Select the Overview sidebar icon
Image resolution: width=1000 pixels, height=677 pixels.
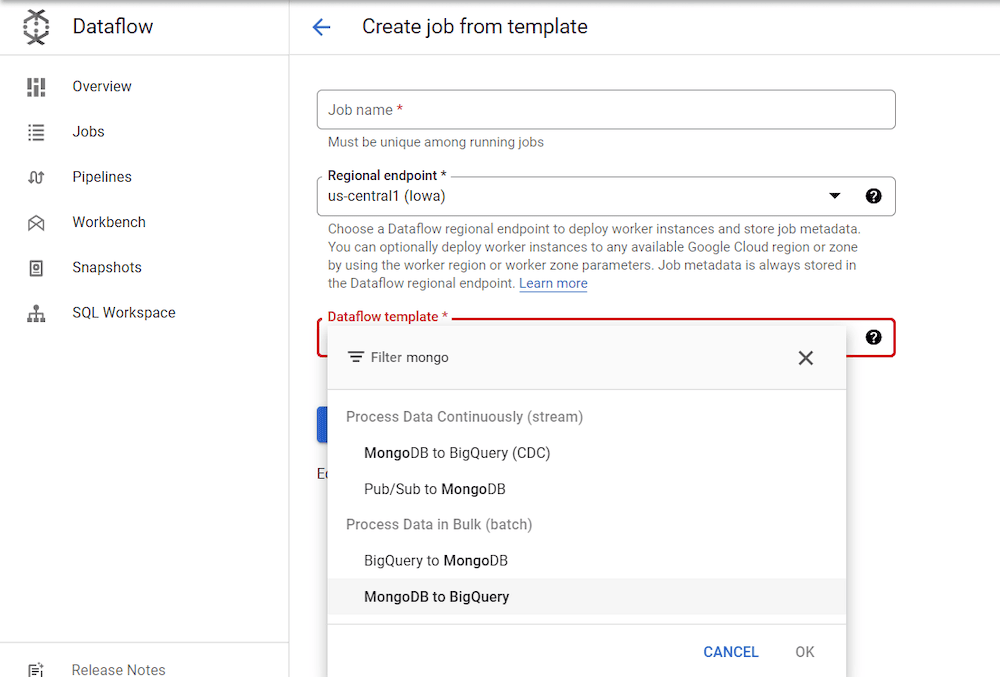(35, 86)
